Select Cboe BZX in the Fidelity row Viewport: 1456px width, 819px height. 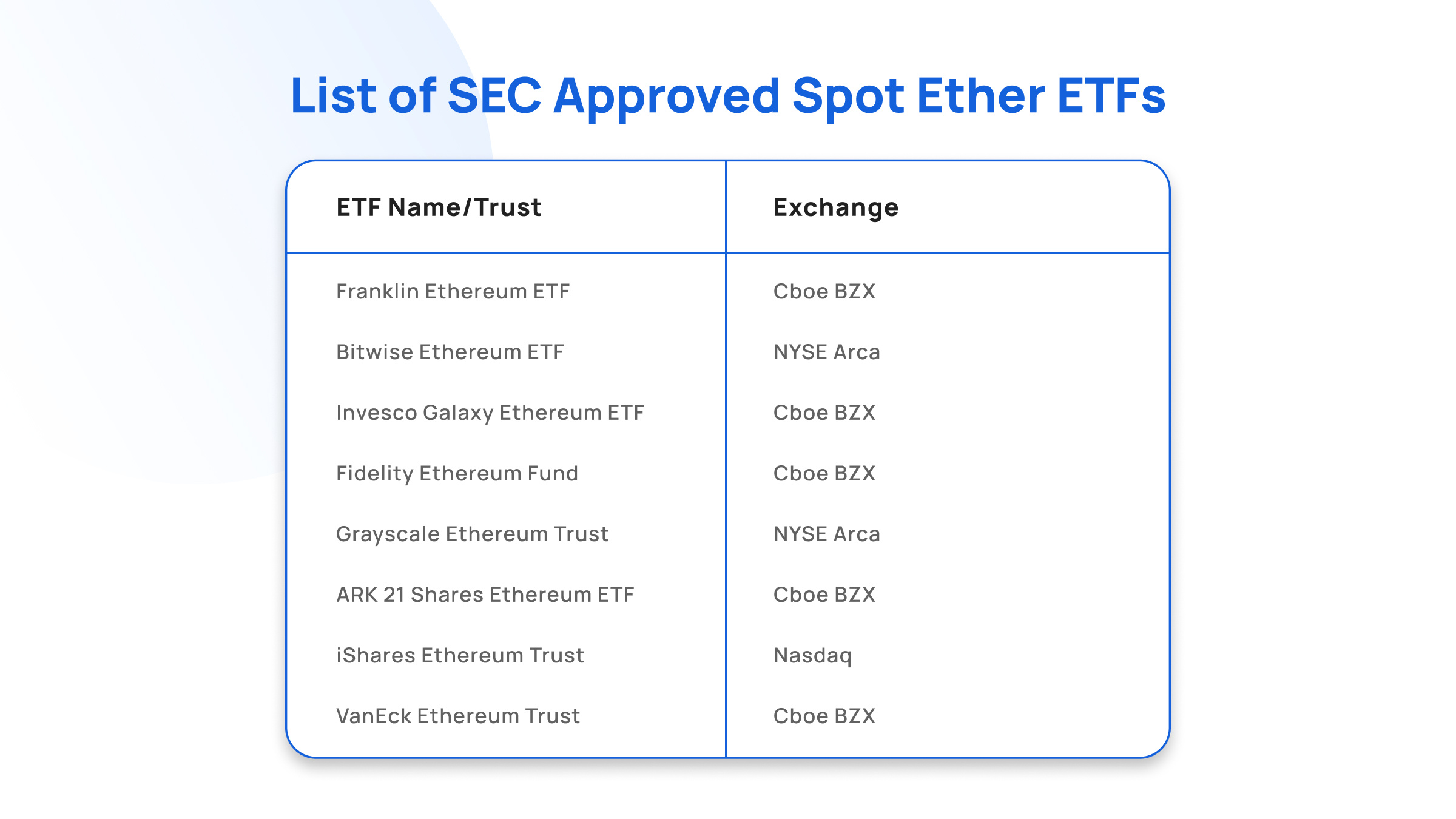[x=824, y=473]
